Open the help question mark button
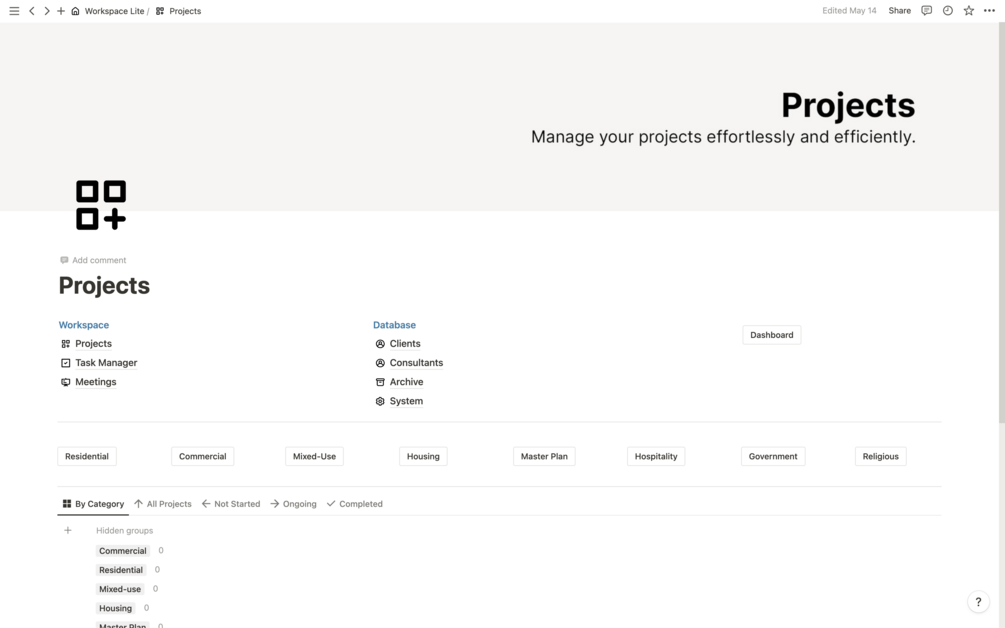1005x628 pixels. [978, 602]
